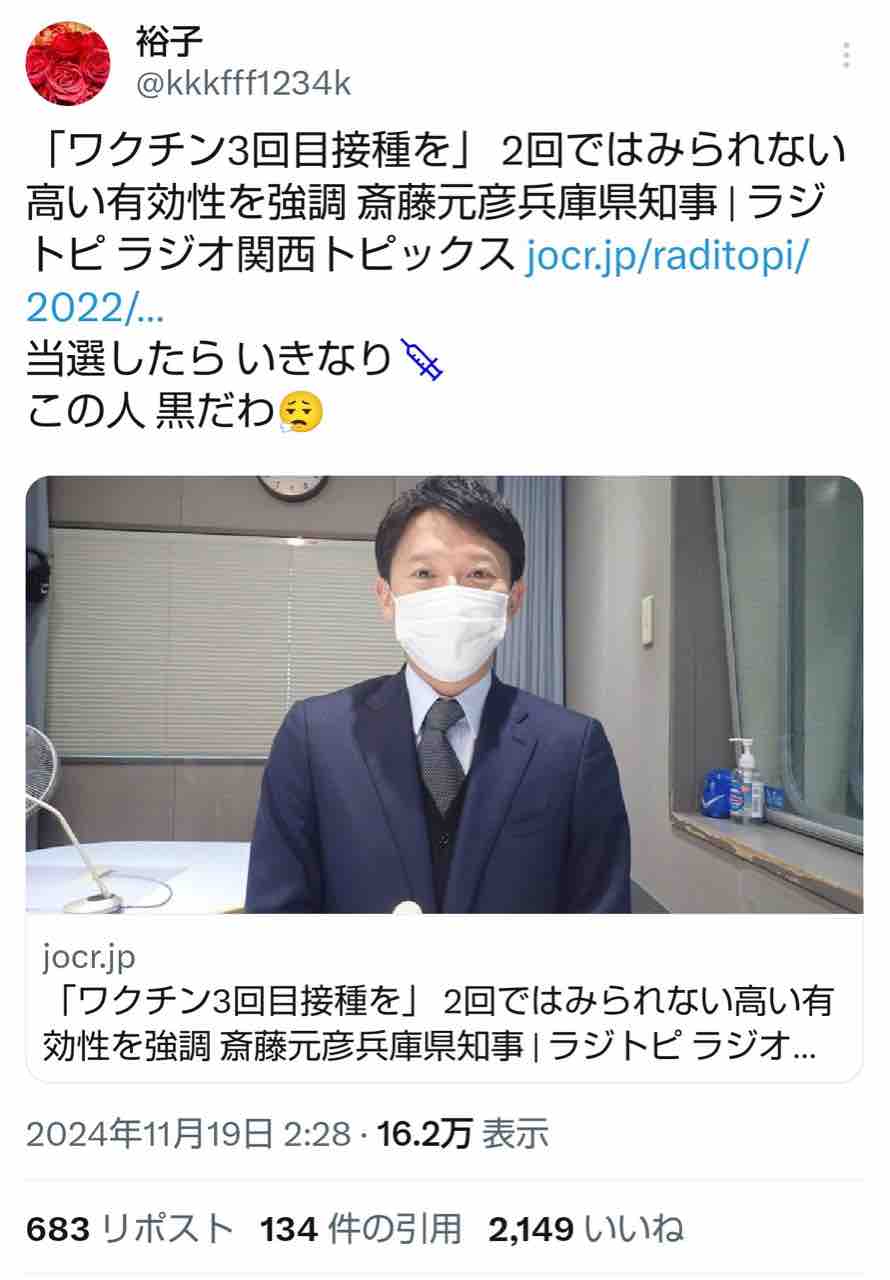The width and height of the screenshot is (890, 1280).
Task: Select the tweet text 当選したら いきなり
Action: (208, 360)
